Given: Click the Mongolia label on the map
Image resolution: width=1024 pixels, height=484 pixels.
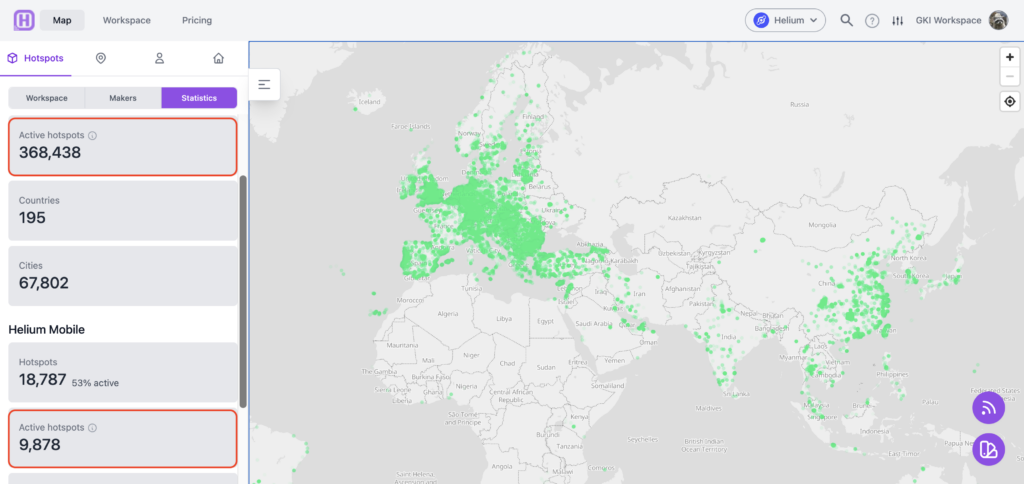Looking at the screenshot, I should pyautogui.click(x=822, y=225).
